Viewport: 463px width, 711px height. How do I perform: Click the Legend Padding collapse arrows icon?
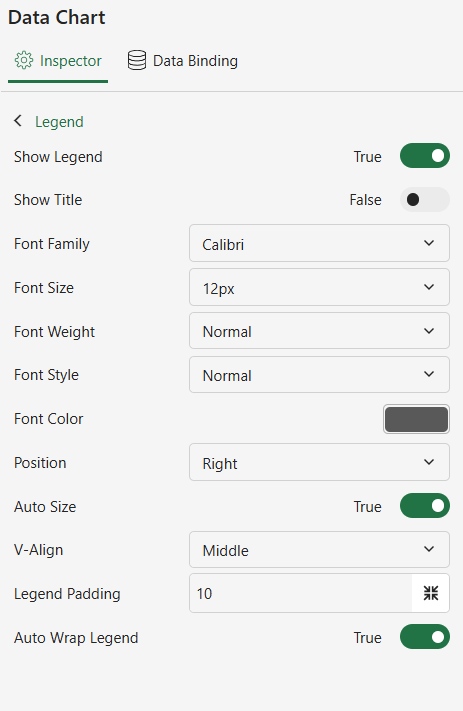pyautogui.click(x=431, y=593)
